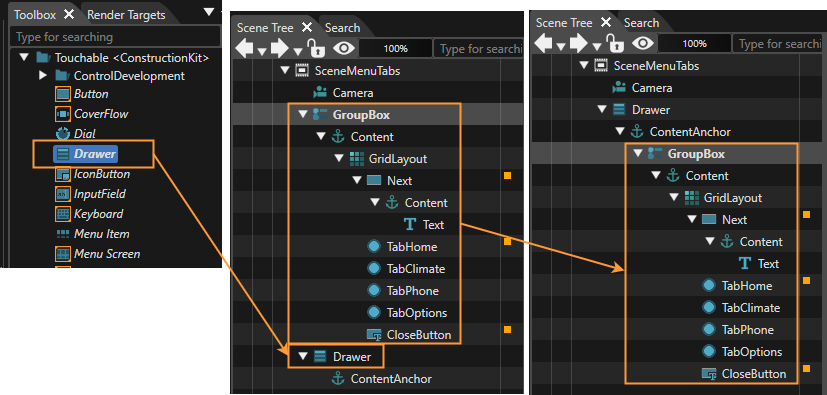This screenshot has width=827, height=395.
Task: Toggle the lock icon in middle Scene Tree toolbar
Action: pos(316,48)
